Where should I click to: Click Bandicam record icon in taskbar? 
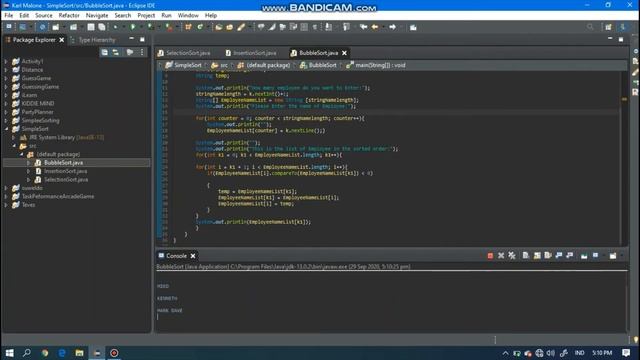coord(114,353)
